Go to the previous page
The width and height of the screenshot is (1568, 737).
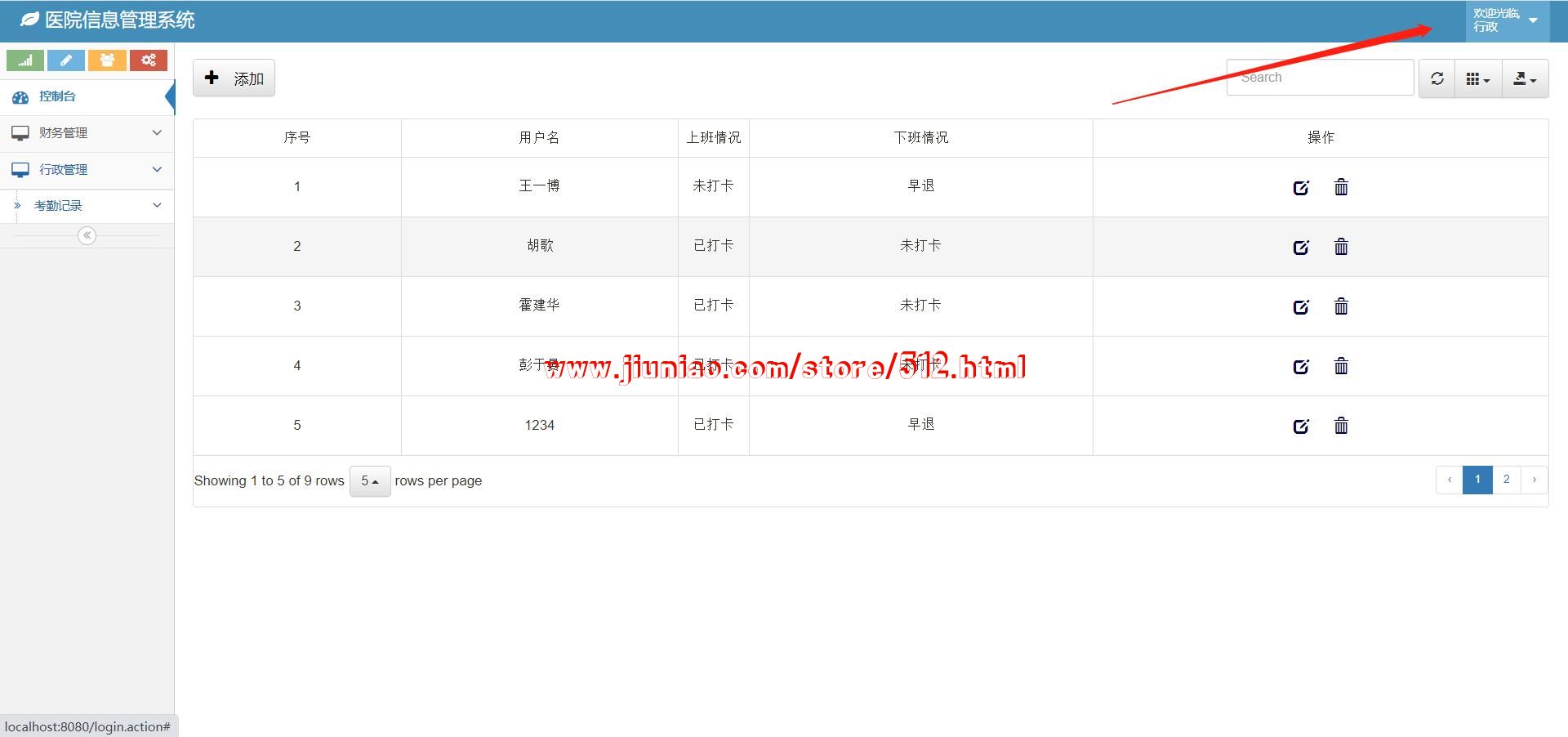pyautogui.click(x=1450, y=480)
